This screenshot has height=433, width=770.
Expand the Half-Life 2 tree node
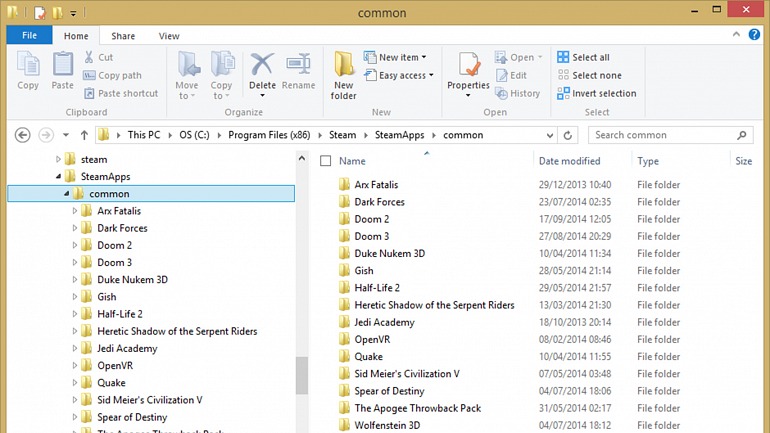(75, 314)
